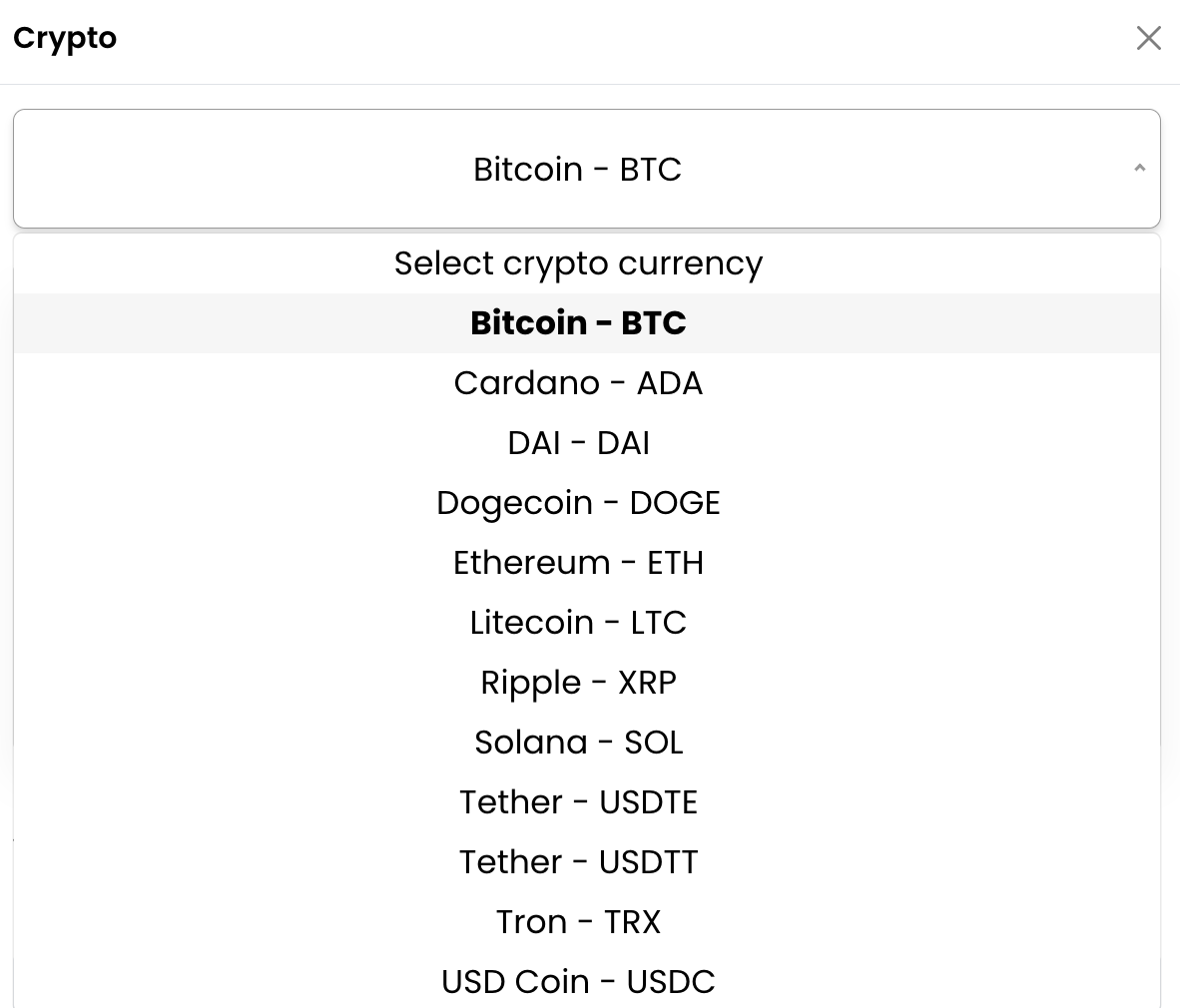This screenshot has height=1008, width=1180.
Task: Select Ethereum - ETH from the list
Action: 578,563
